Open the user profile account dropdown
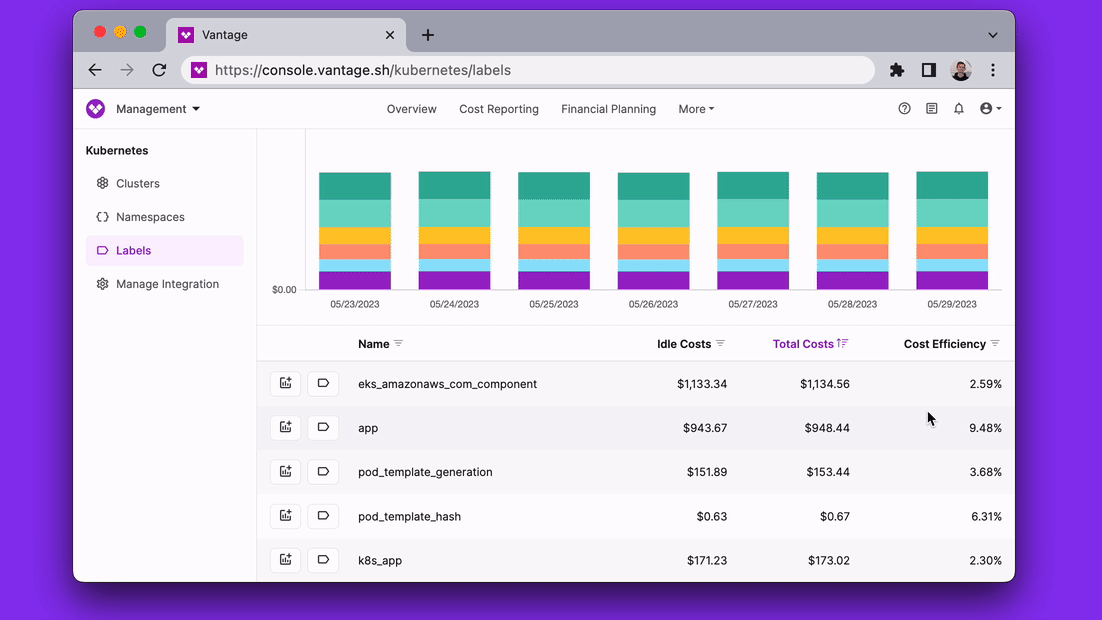 (x=988, y=108)
